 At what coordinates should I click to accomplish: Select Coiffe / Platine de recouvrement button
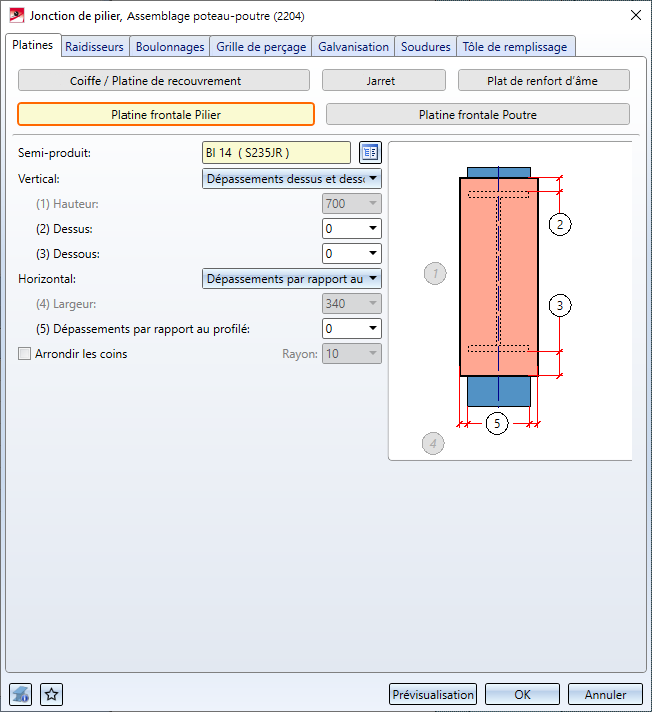tap(164, 80)
